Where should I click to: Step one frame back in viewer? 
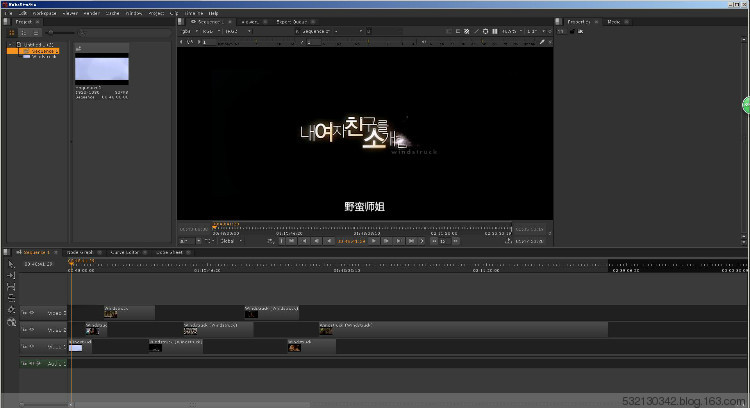317,241
